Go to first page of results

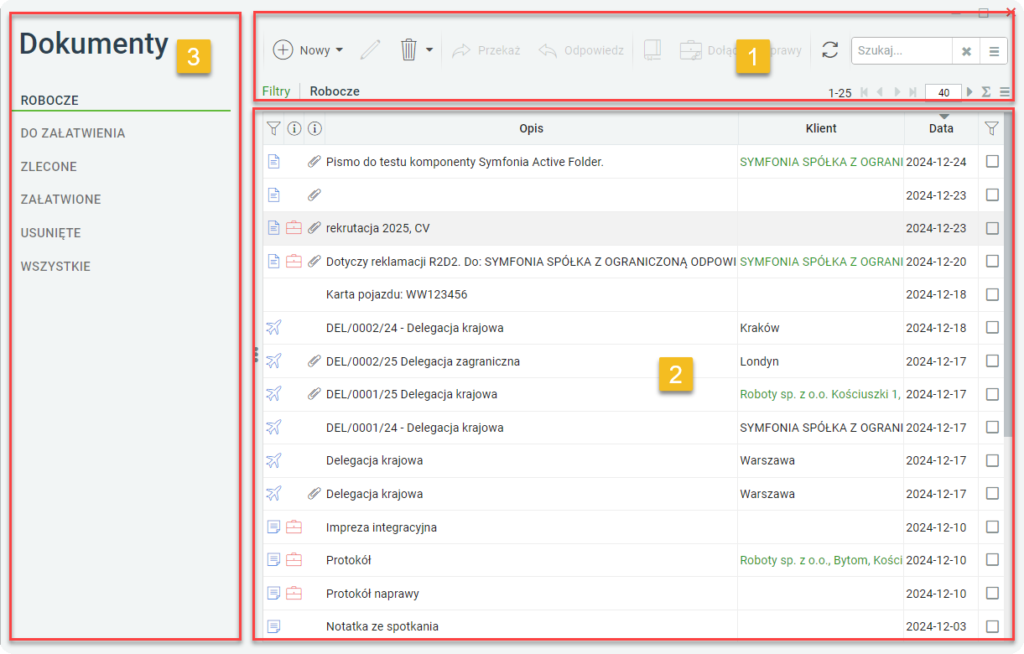click(x=864, y=92)
